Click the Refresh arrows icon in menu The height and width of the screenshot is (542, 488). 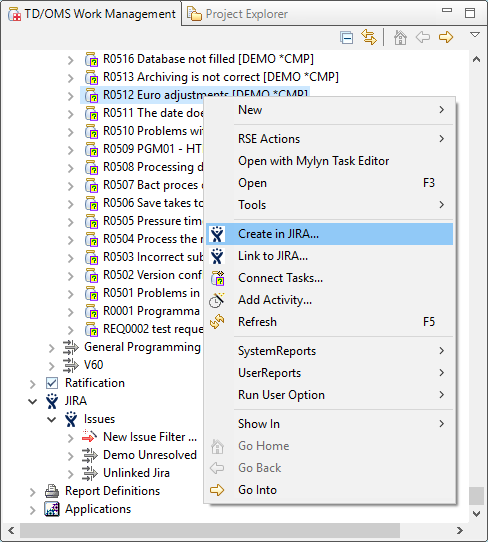point(217,322)
